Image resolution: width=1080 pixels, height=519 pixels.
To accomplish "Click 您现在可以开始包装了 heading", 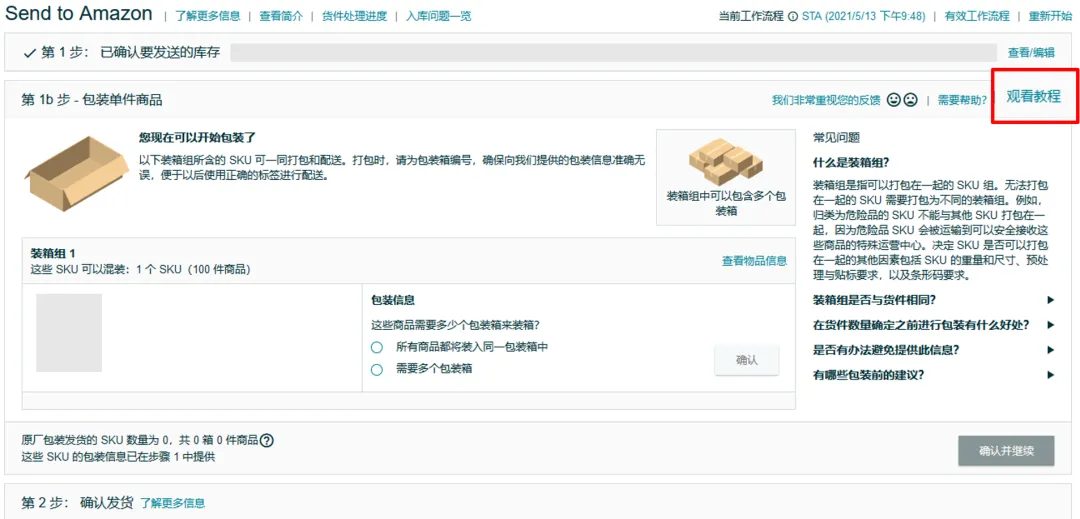I will click(x=198, y=138).
